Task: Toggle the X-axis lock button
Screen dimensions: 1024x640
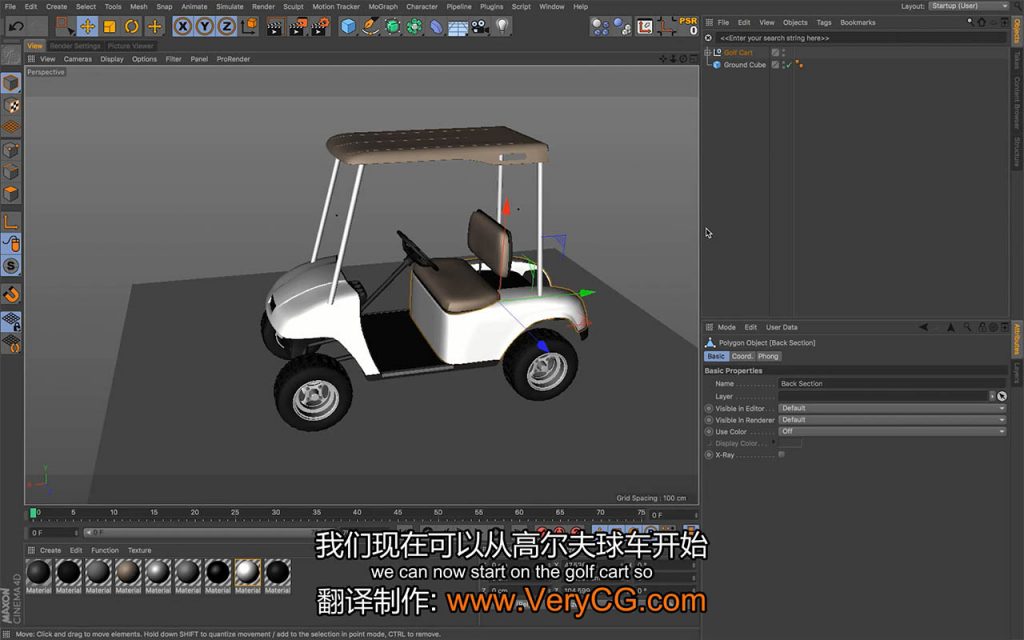Action: [183, 26]
